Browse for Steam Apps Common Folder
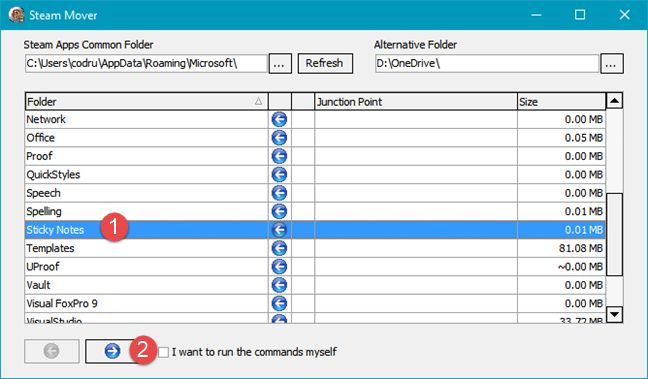 point(280,64)
